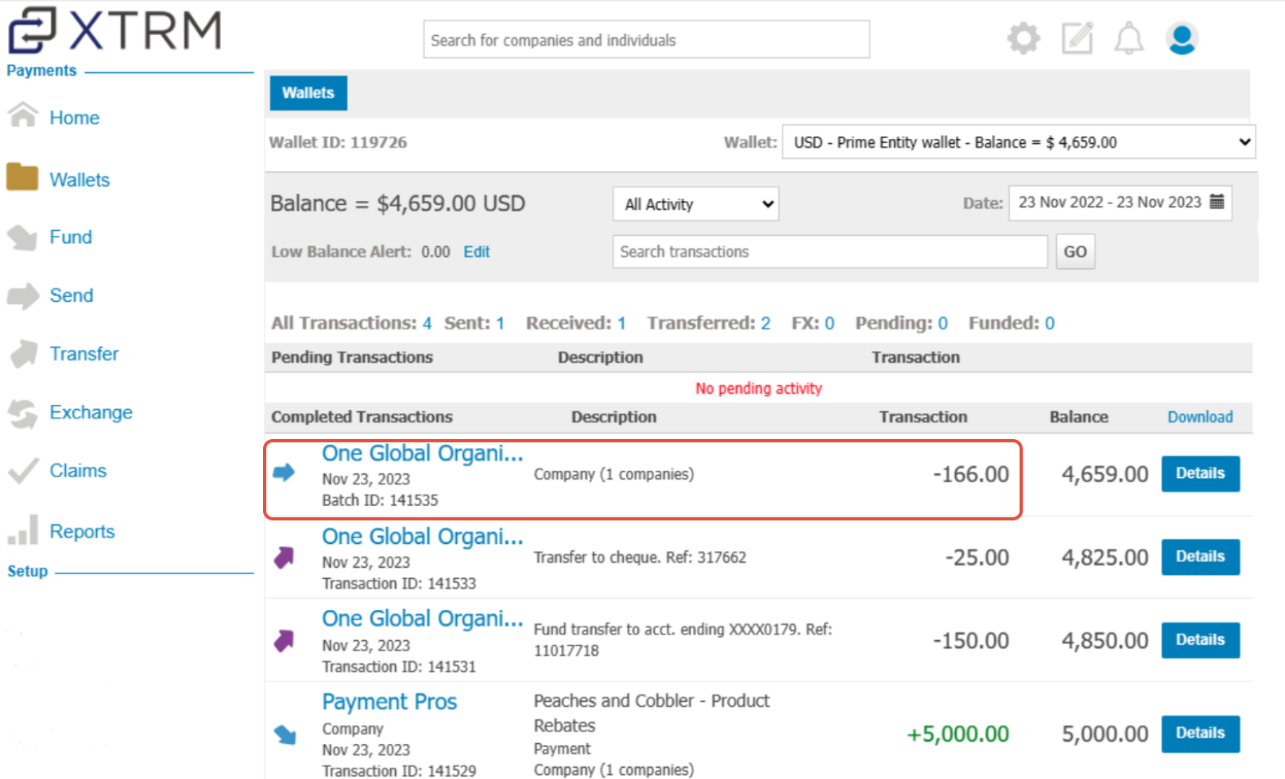
Task: Click the GO button
Action: tap(1075, 252)
